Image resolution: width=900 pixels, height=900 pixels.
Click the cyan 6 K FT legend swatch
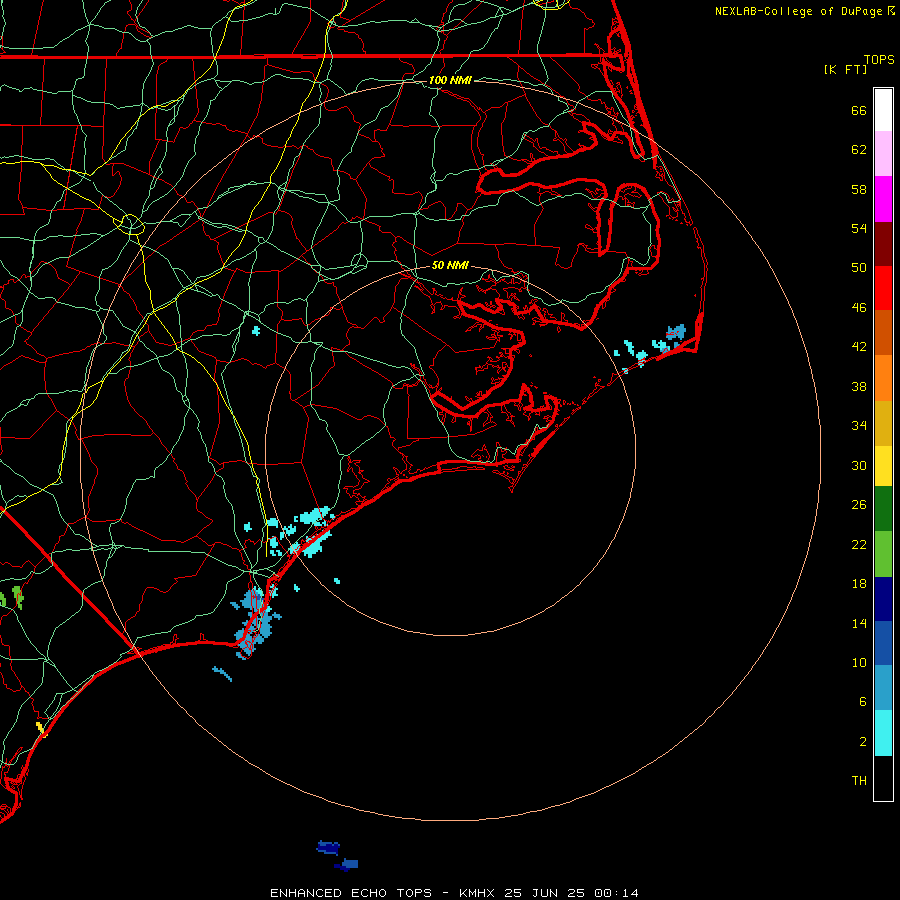883,733
